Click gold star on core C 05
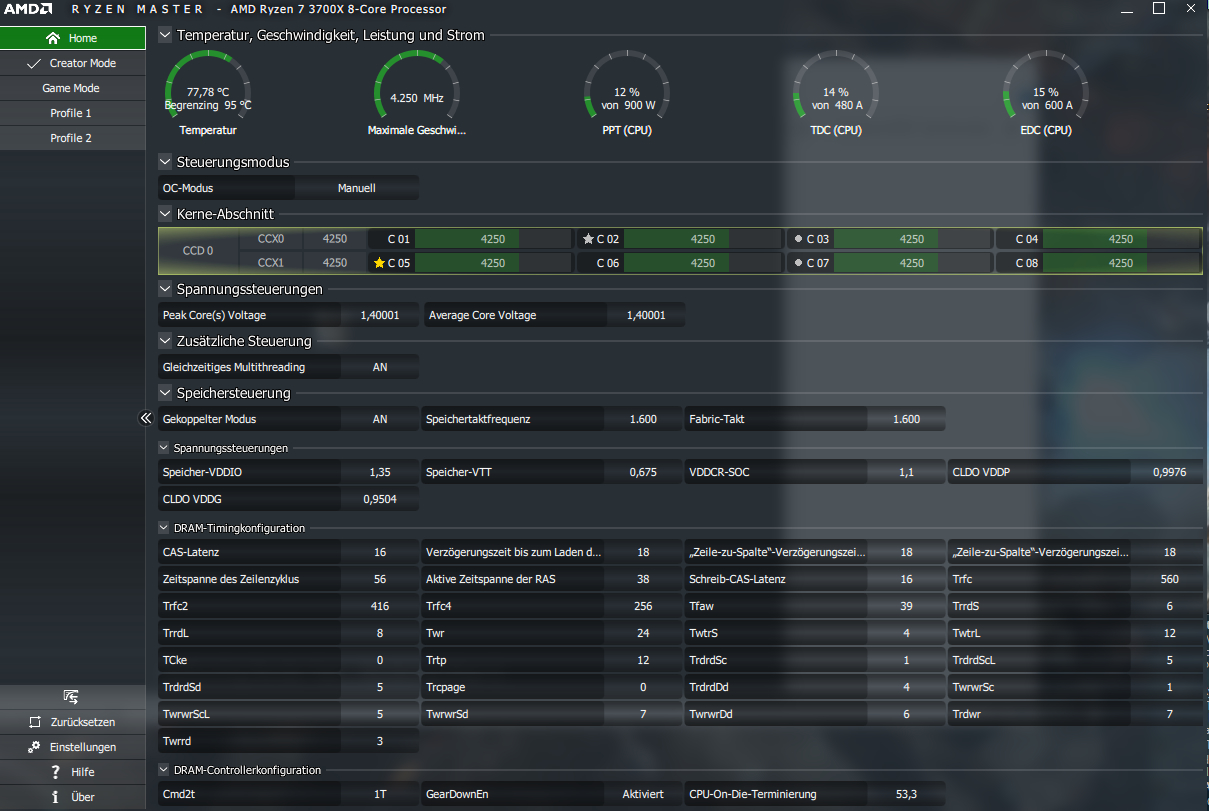 379,263
